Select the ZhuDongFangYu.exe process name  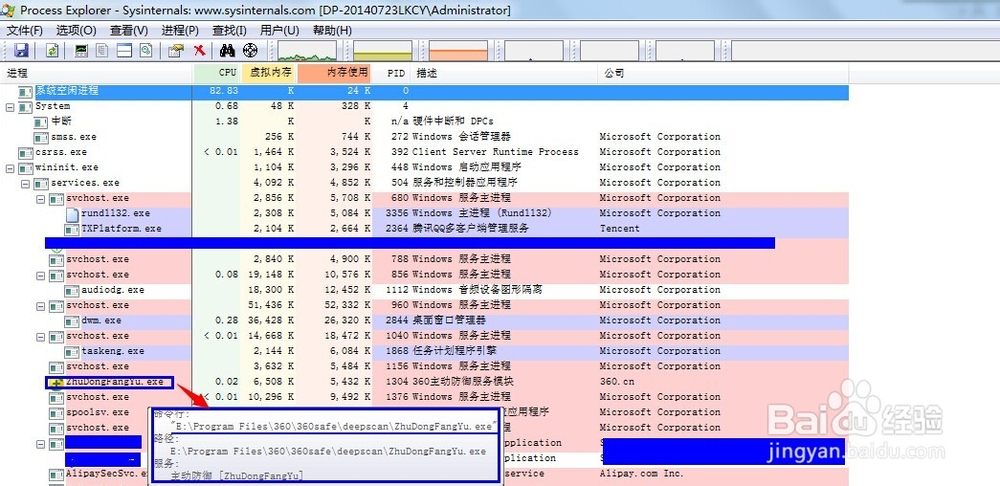tap(114, 382)
